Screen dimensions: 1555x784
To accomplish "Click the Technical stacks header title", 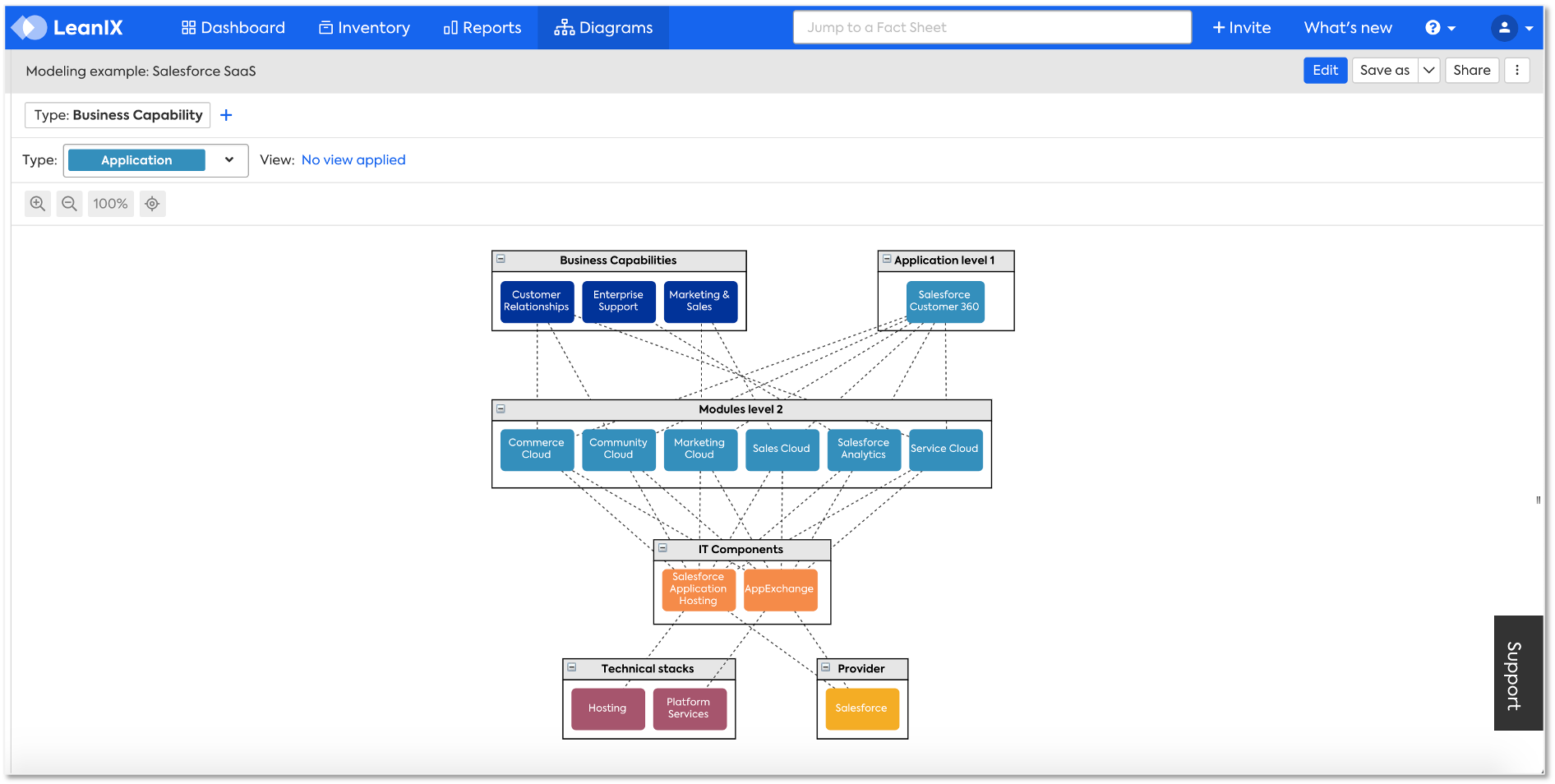I will (x=648, y=669).
